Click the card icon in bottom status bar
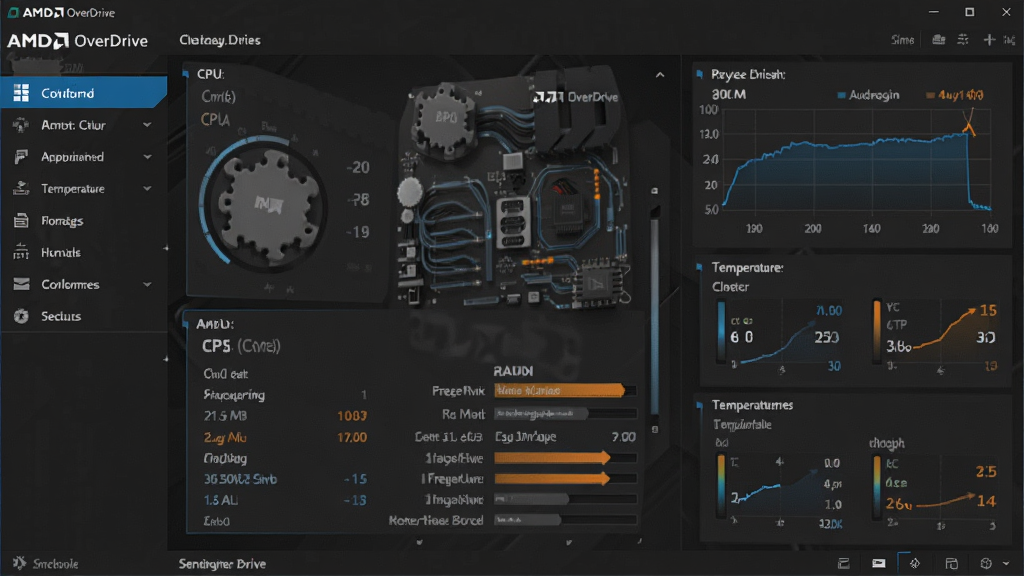This screenshot has width=1024, height=576. point(878,563)
